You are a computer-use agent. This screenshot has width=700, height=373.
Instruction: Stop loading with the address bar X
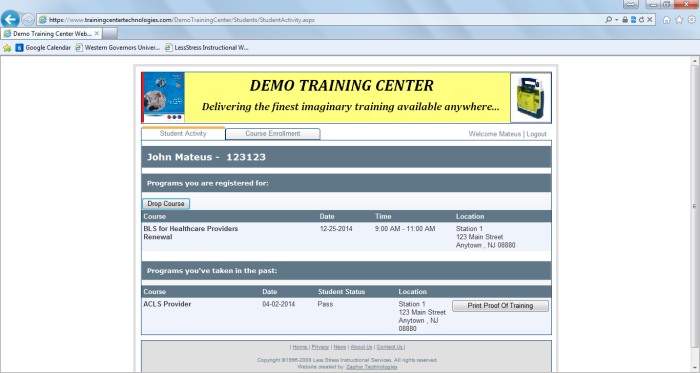pos(650,20)
